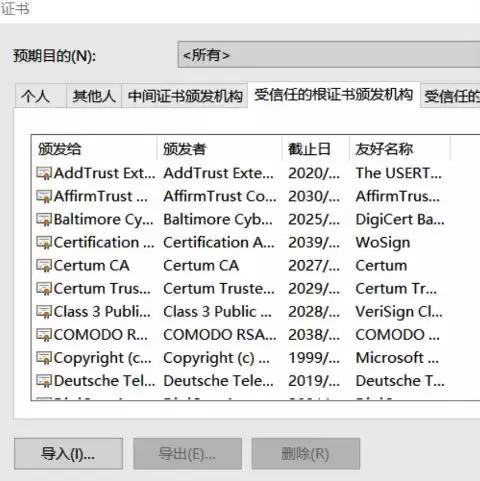Open the 预期目的 dropdown showing <所有>

(x=329, y=55)
